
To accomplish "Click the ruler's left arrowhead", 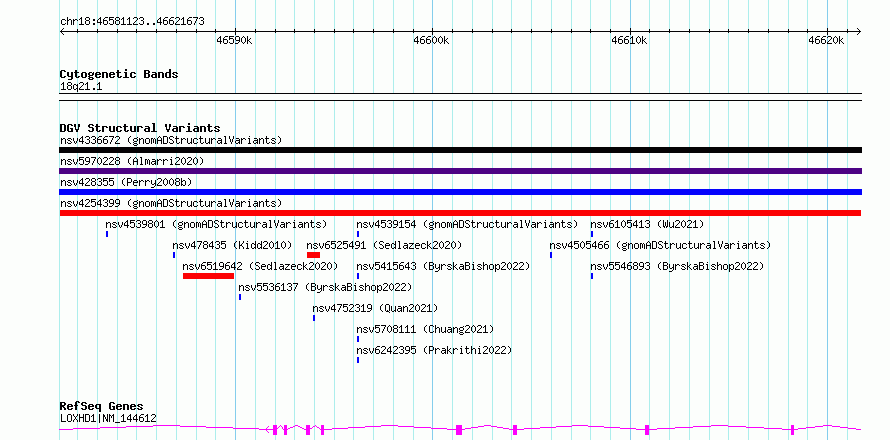I will (62, 31).
